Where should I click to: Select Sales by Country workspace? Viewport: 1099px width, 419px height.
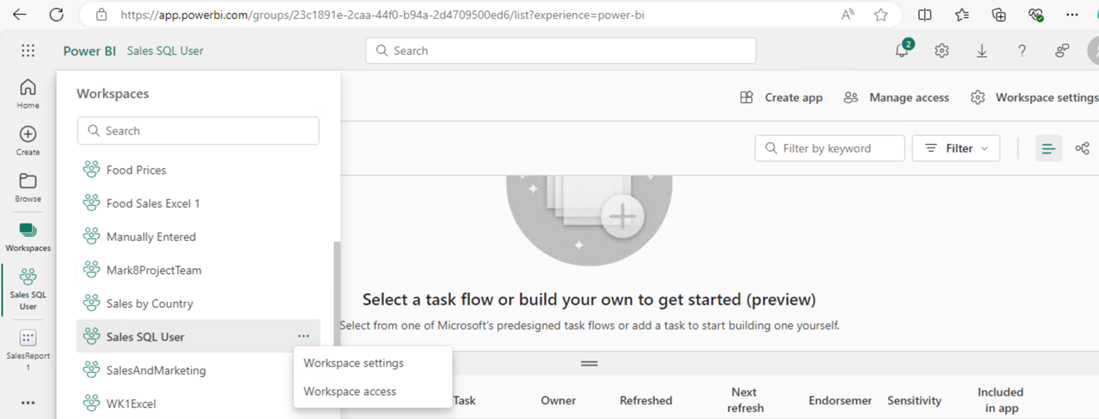198,303
